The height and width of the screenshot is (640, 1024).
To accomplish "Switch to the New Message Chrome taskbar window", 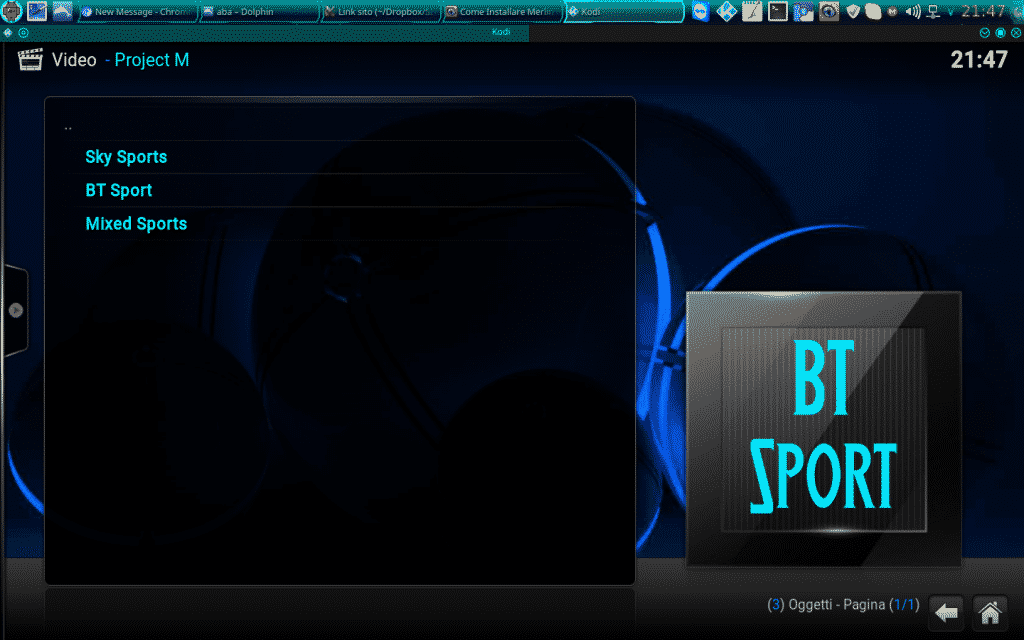I will click(138, 12).
